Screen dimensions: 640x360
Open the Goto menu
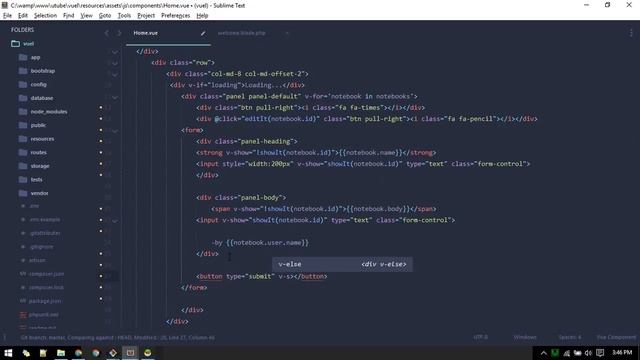click(105, 16)
